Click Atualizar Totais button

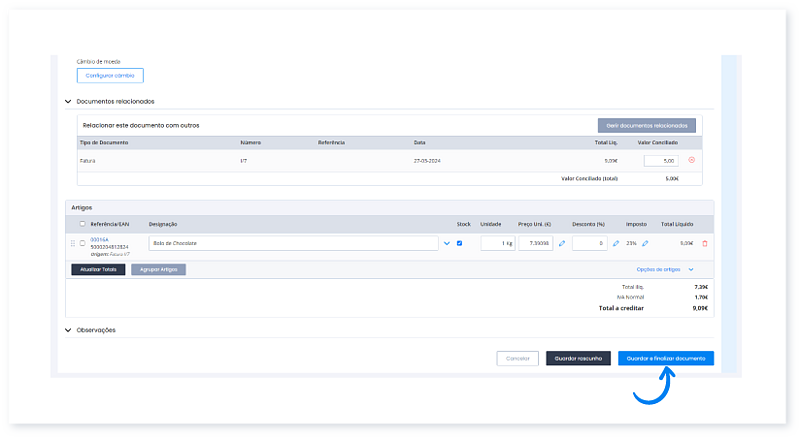98,269
